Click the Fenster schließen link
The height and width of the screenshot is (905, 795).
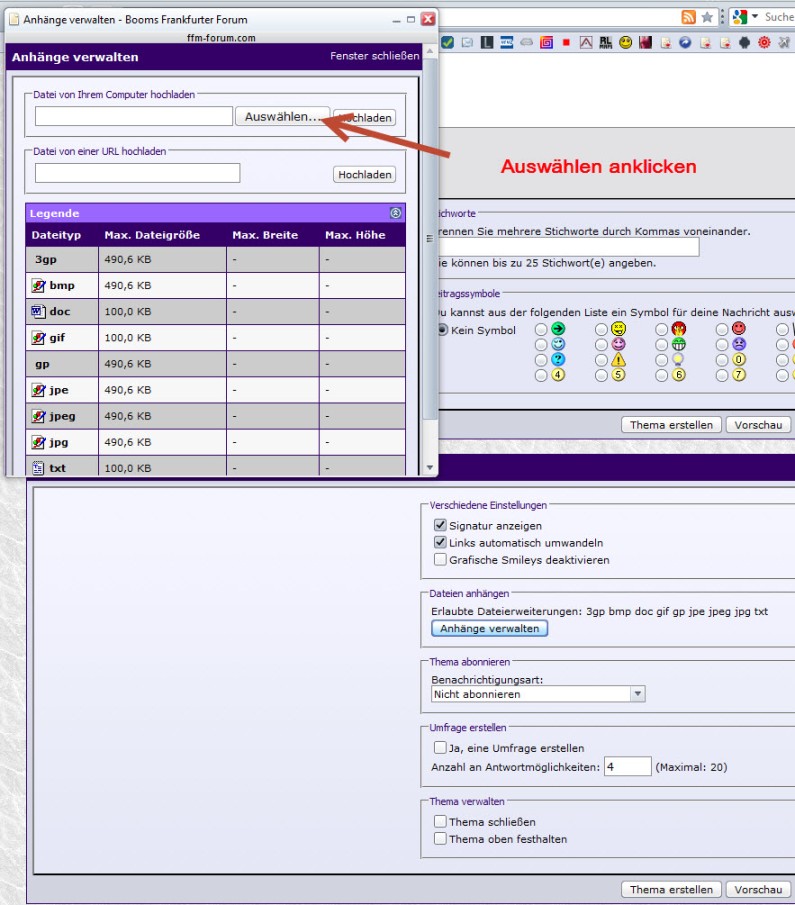[x=375, y=57]
